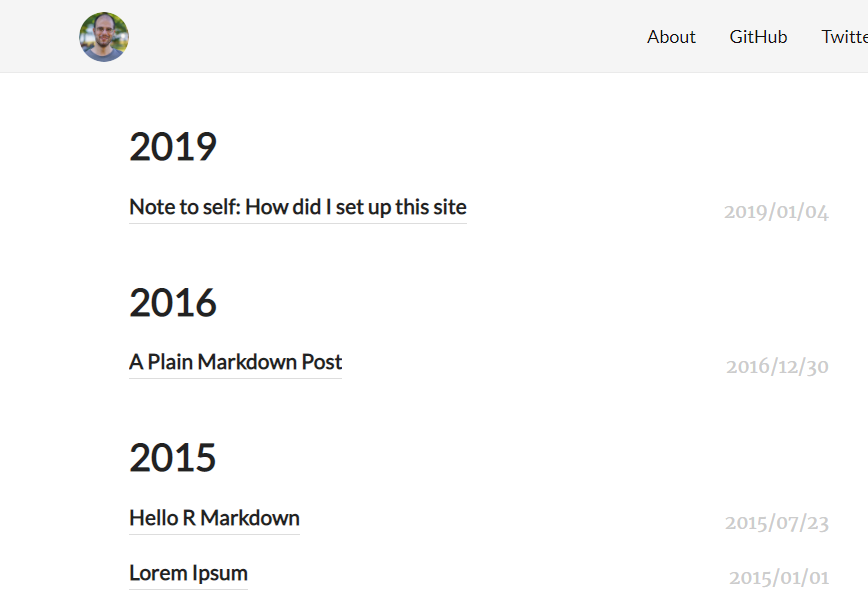Click the empty header bar beside the avatar
This screenshot has width=868, height=616.
380,37
